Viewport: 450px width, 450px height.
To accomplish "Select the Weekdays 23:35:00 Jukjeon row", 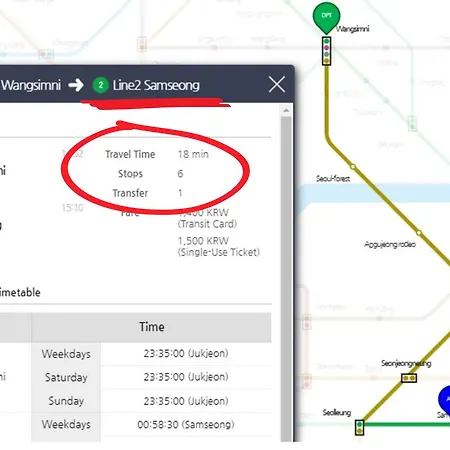I will pyautogui.click(x=152, y=354).
